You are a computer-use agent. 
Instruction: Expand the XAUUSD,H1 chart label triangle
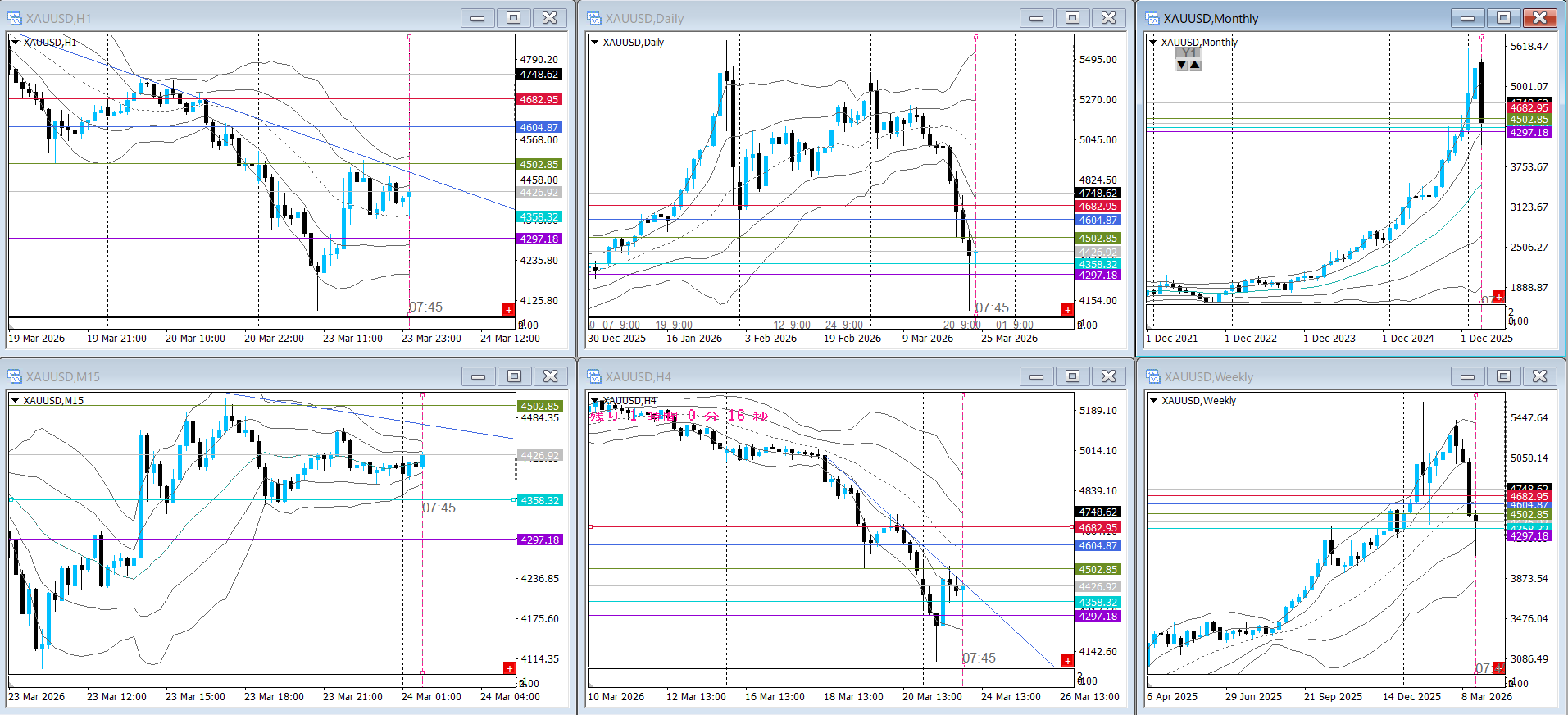15,43
